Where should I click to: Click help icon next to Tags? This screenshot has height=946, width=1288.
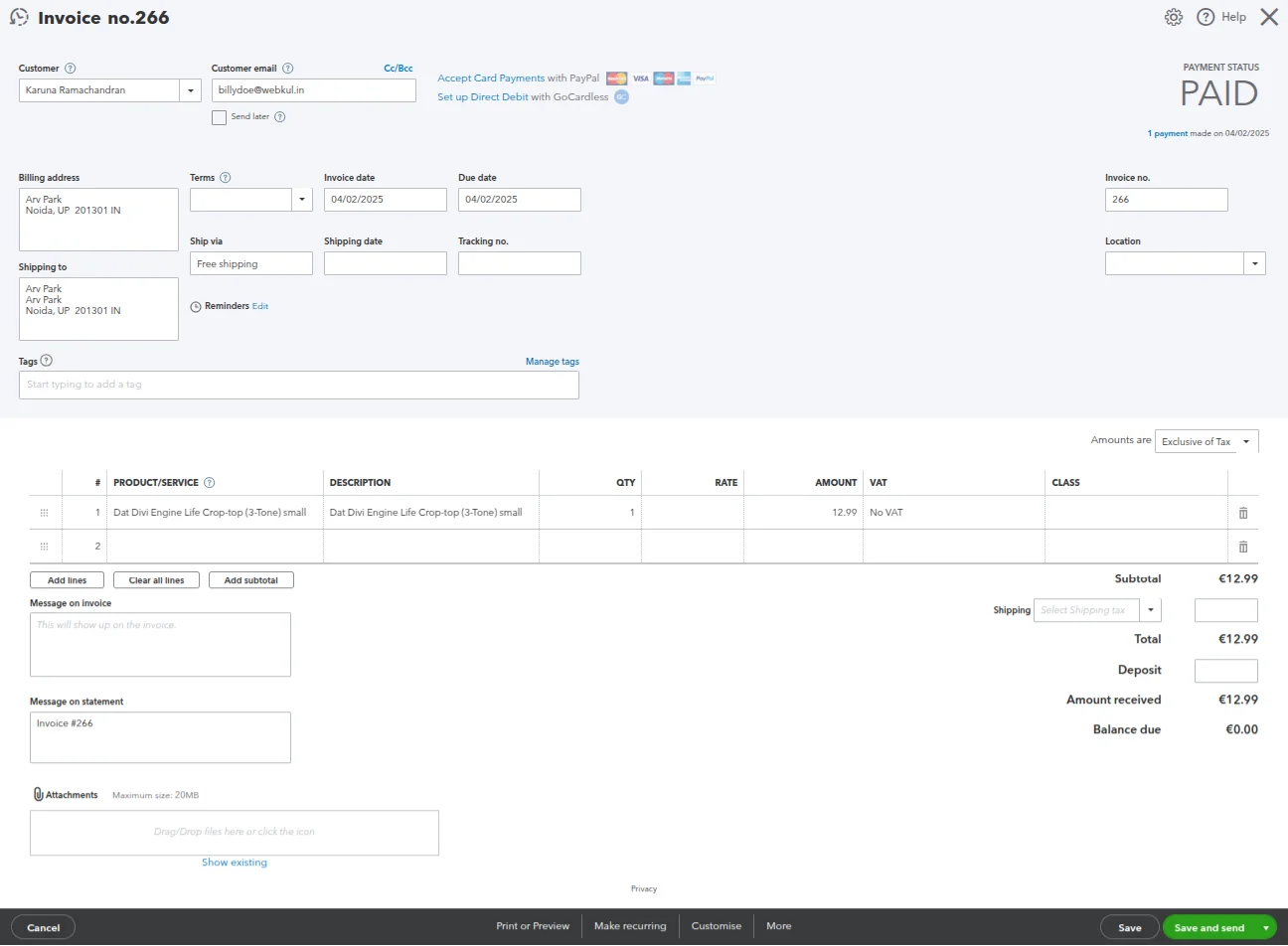click(47, 361)
